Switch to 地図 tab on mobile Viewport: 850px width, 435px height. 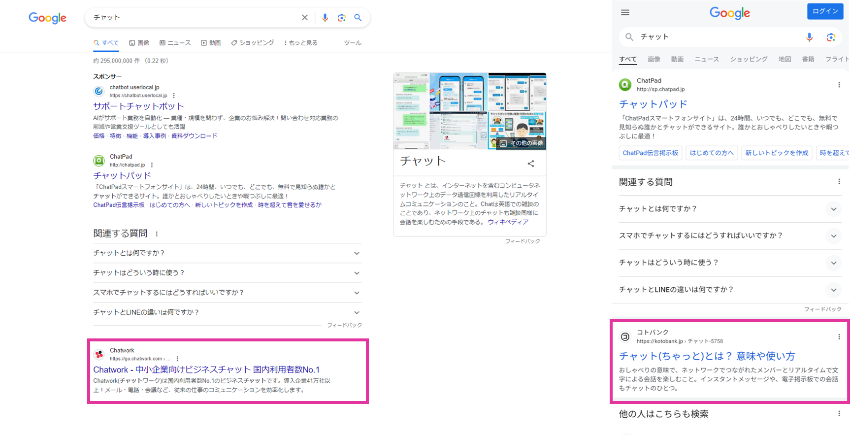pyautogui.click(x=784, y=59)
